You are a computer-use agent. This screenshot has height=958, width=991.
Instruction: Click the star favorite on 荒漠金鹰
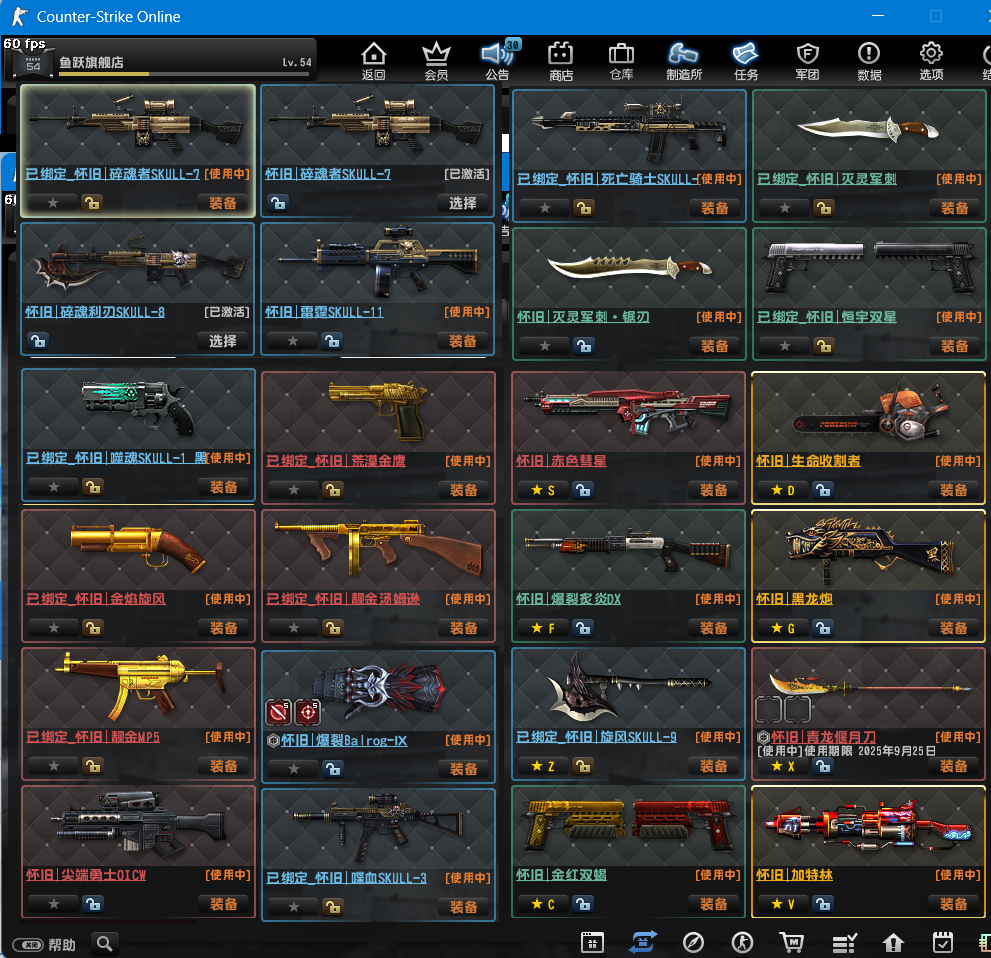[x=294, y=490]
